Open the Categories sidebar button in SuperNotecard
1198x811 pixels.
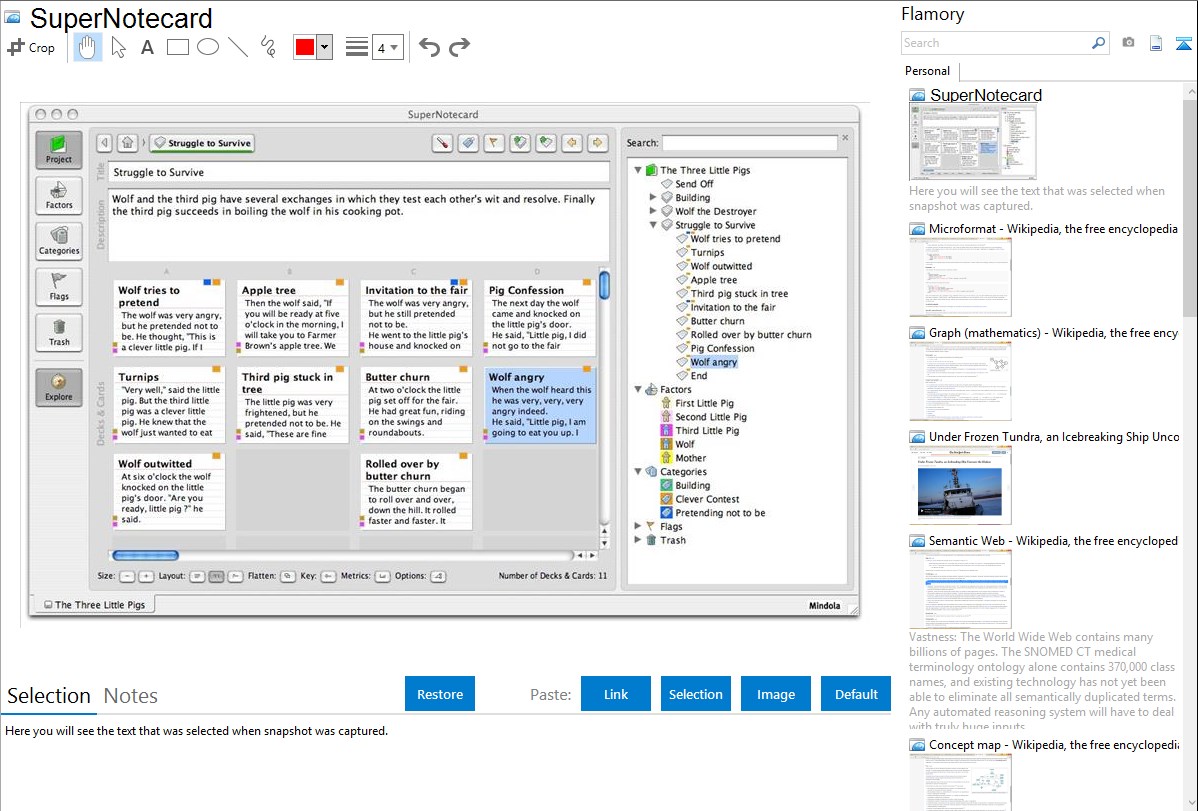click(59, 242)
